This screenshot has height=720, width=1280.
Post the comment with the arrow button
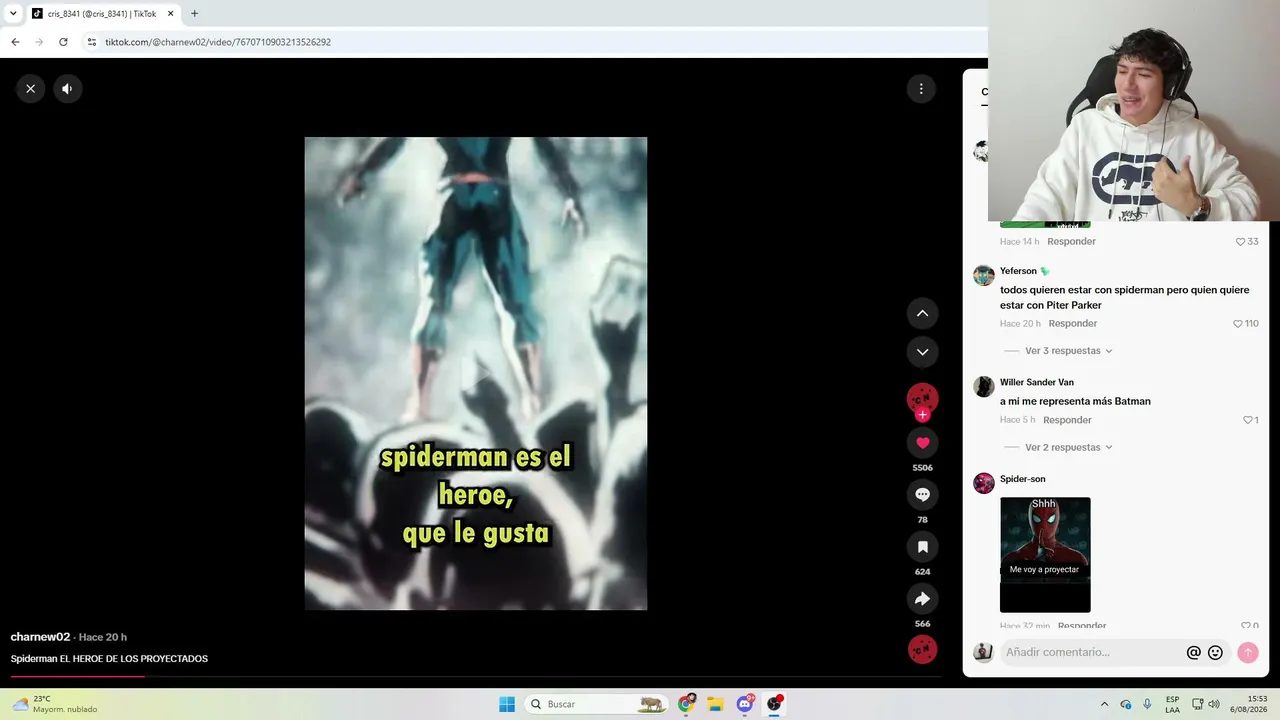pyautogui.click(x=1247, y=652)
